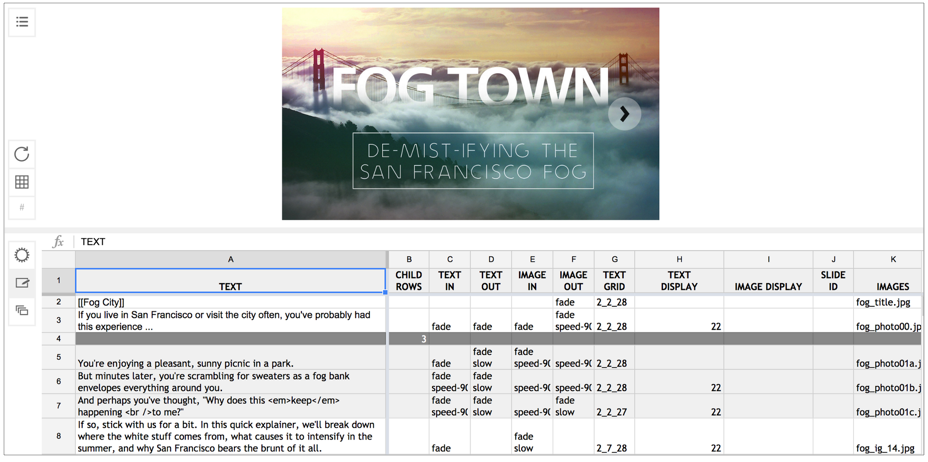928x462 pixels.
Task: Select the TEXT header cell
Action: pos(231,281)
